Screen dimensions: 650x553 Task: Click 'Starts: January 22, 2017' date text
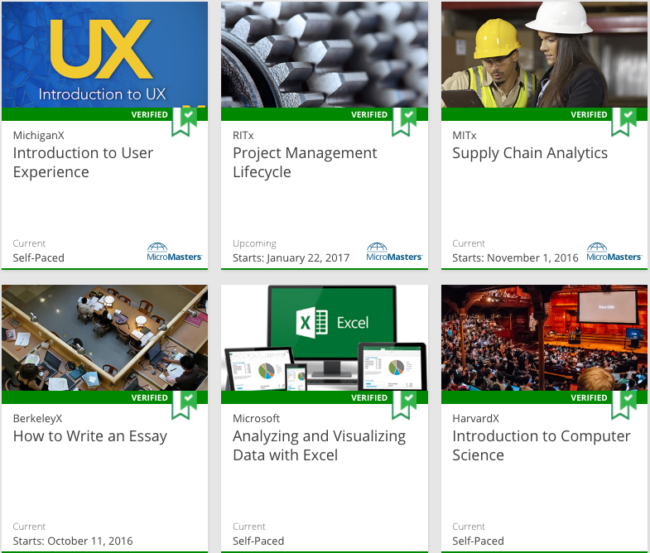pyautogui.click(x=291, y=258)
